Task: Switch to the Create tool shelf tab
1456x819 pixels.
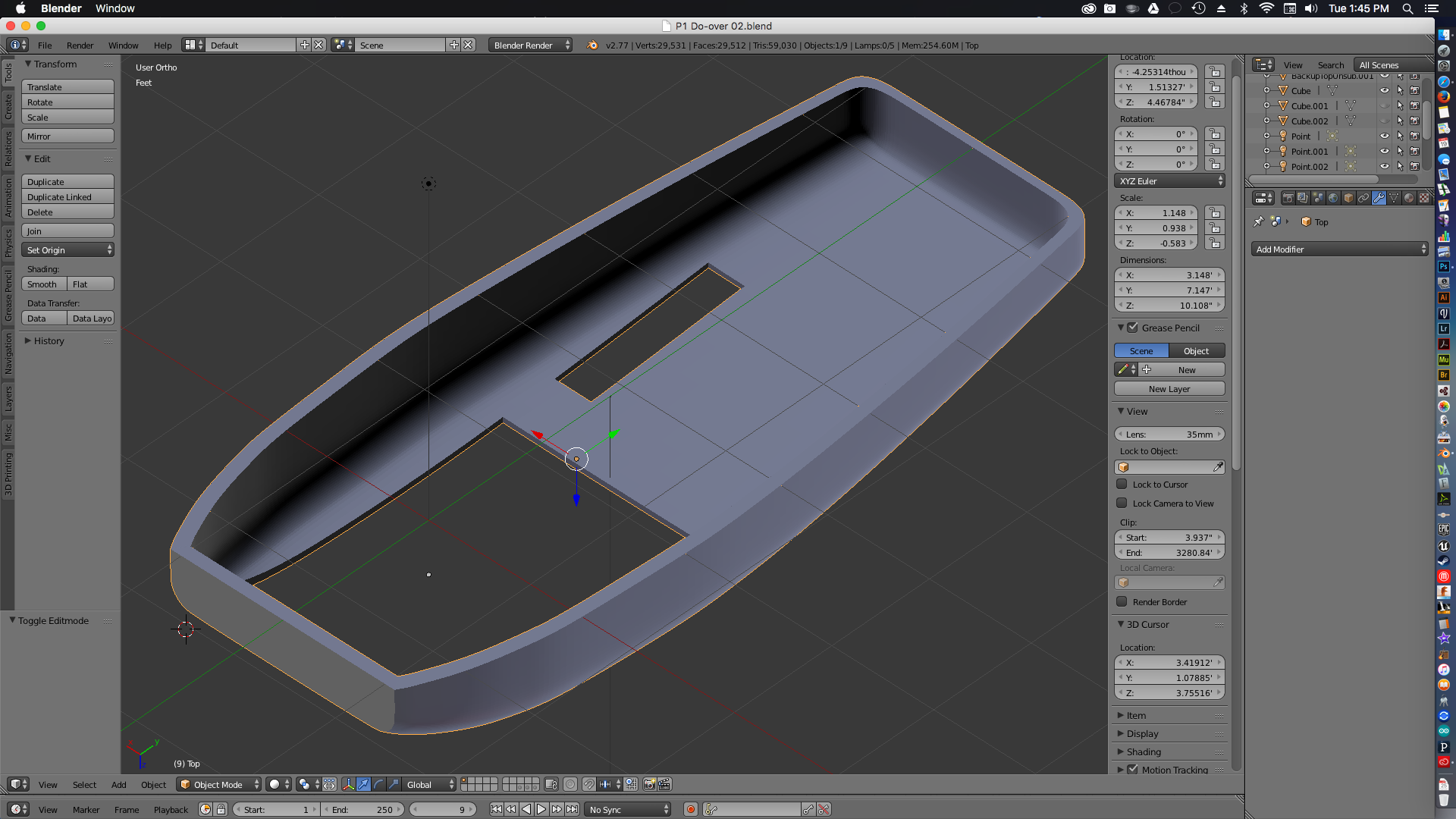Action: [x=8, y=106]
